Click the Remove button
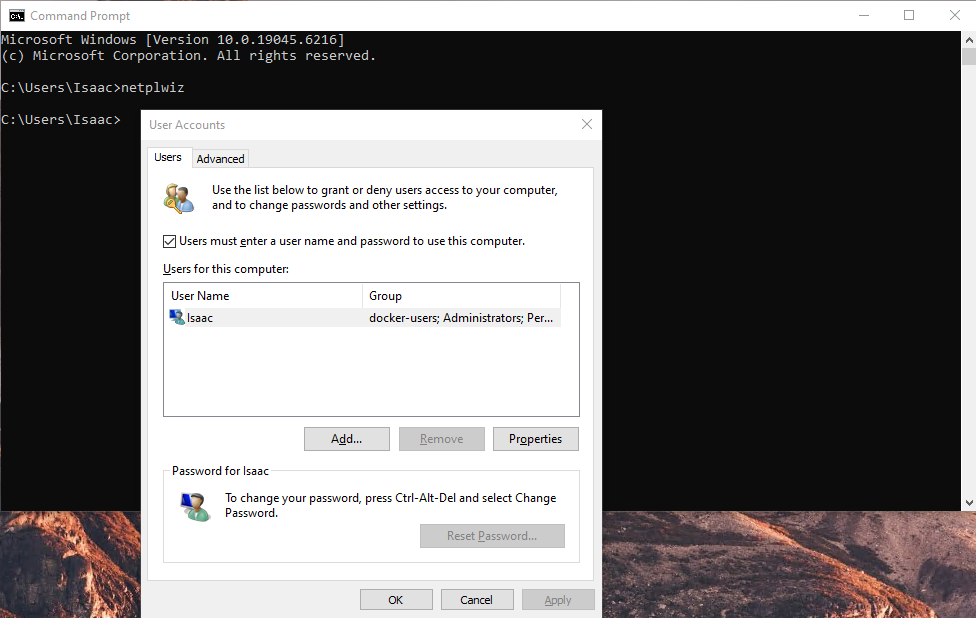 [x=441, y=439]
